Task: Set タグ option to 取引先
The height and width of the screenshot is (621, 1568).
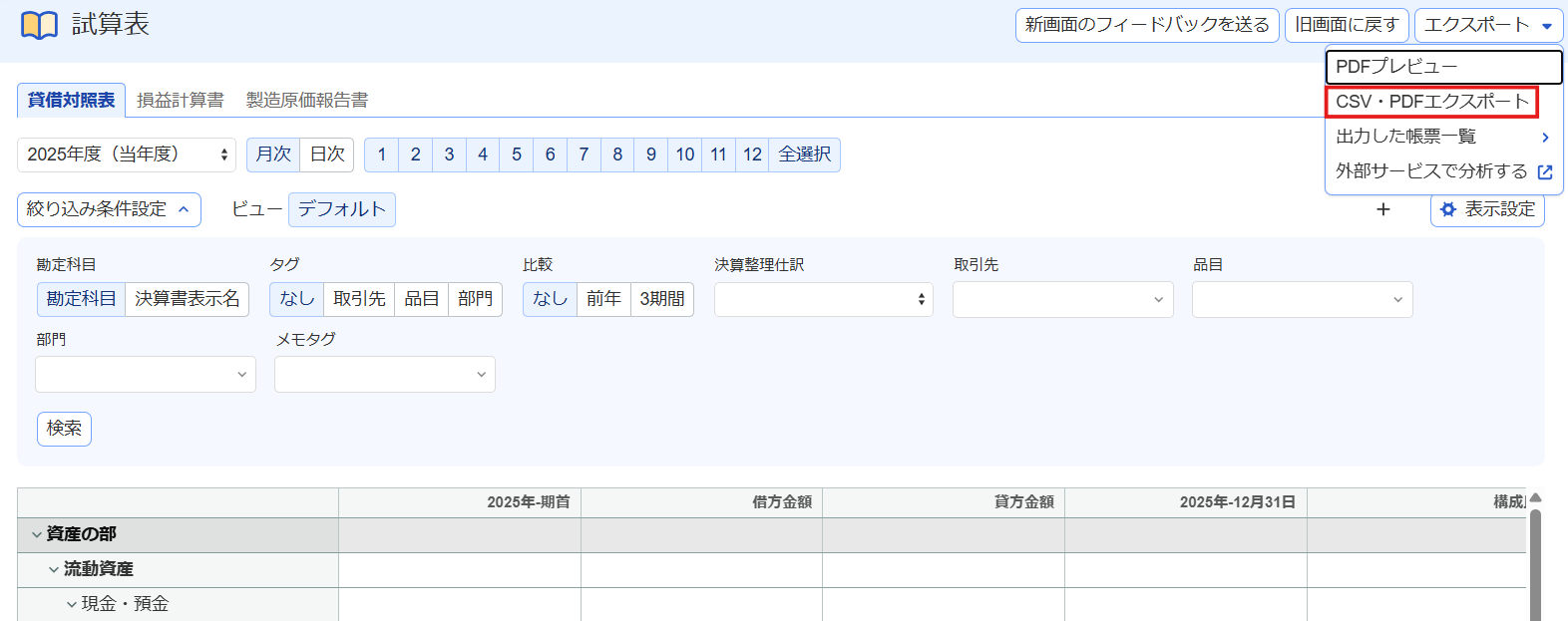Action: coord(359,299)
